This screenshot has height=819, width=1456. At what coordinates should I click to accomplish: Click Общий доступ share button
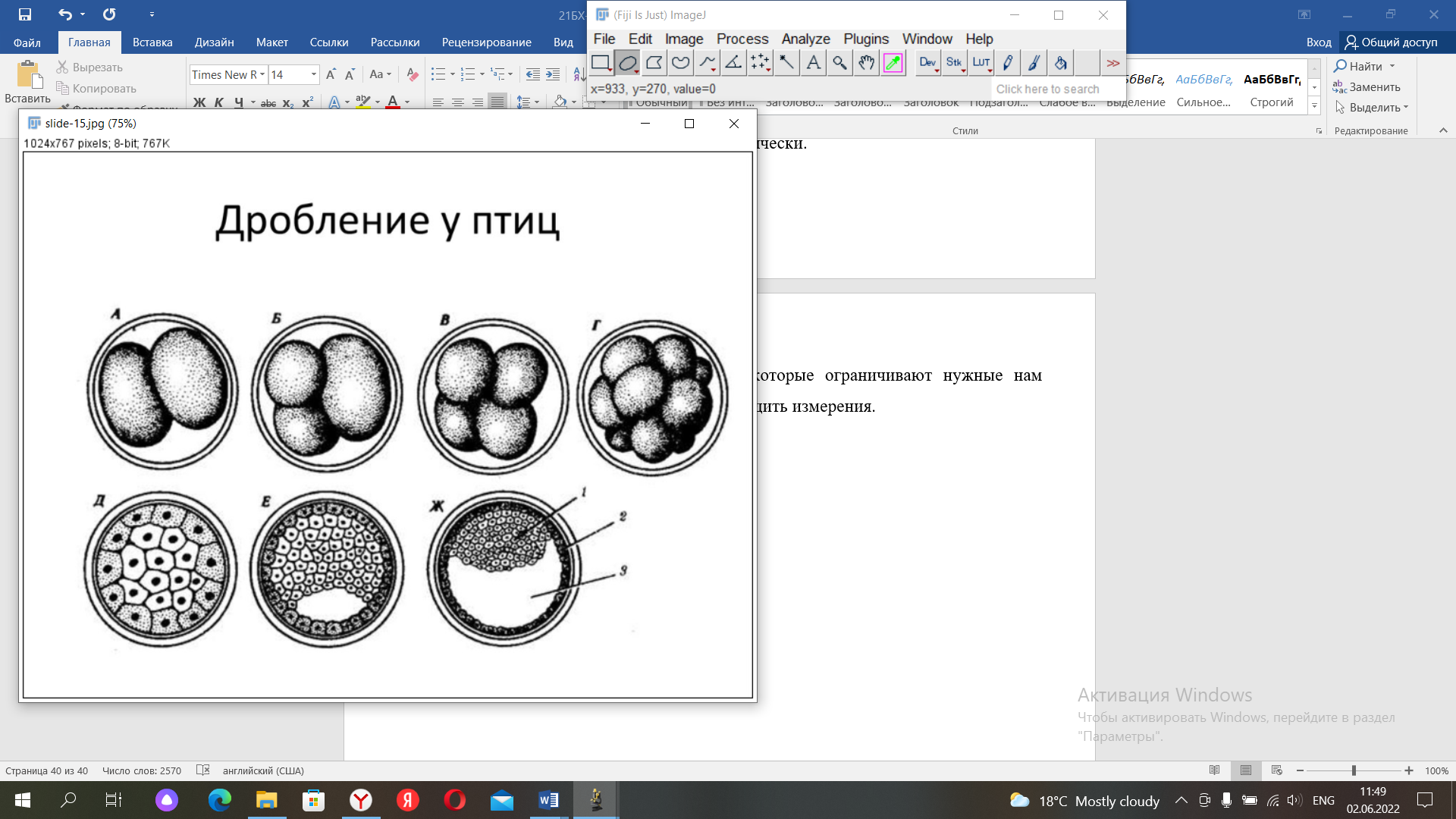pos(1392,42)
